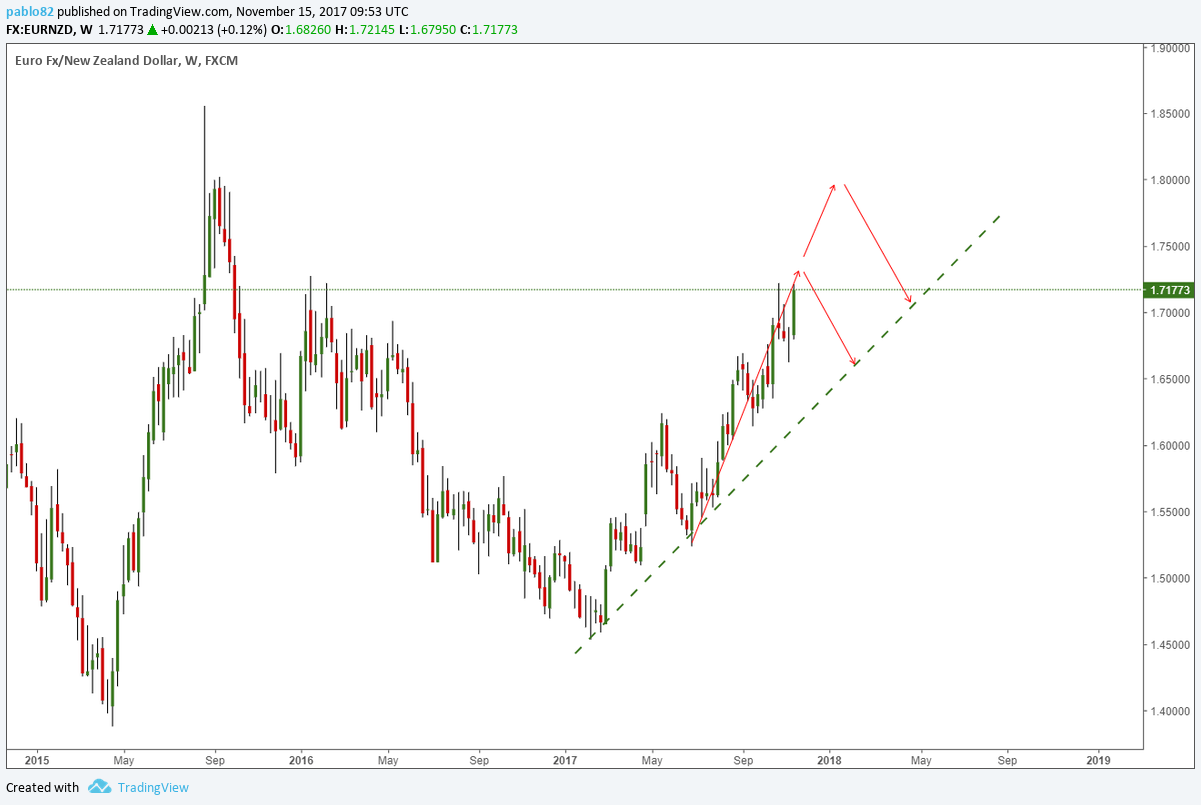Click the 2017 time axis label
1201x805 pixels.
(x=565, y=759)
